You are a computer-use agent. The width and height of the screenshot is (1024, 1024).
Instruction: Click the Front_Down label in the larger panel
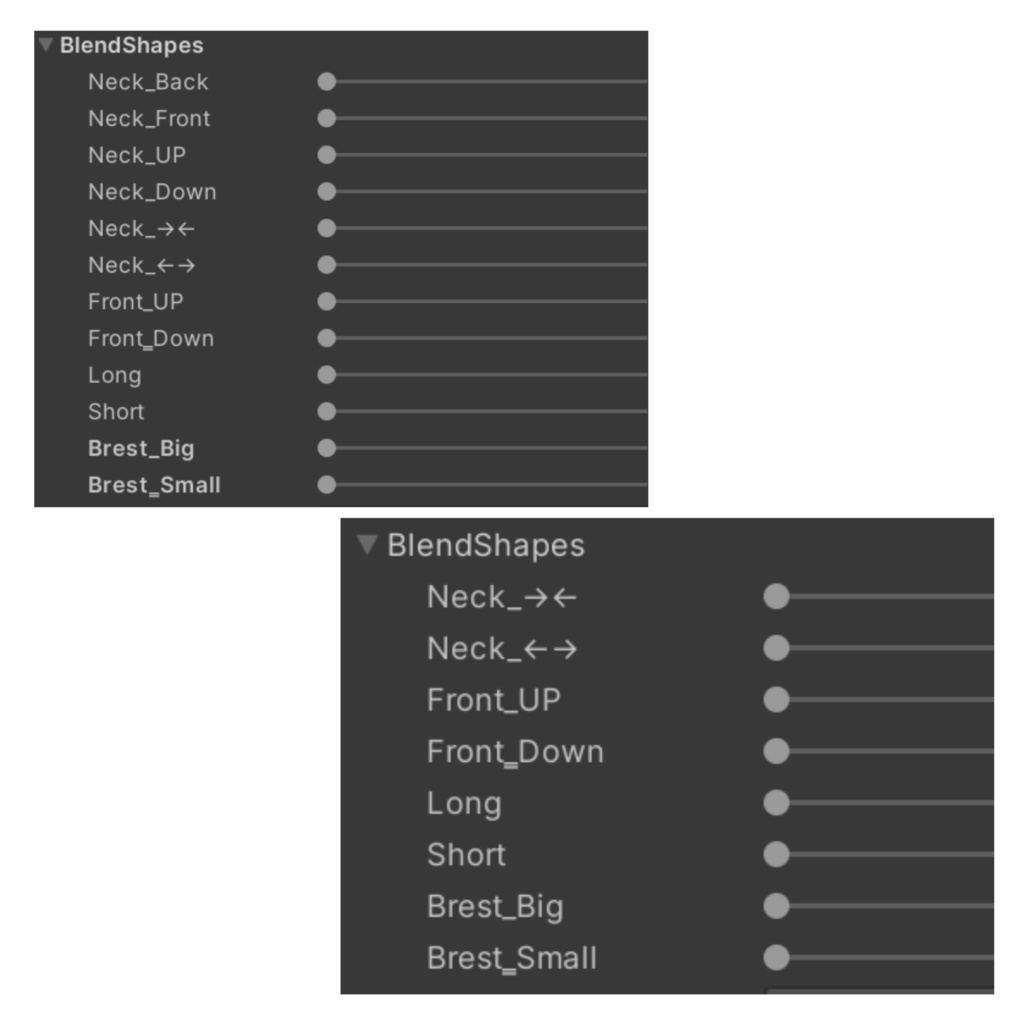pos(515,751)
